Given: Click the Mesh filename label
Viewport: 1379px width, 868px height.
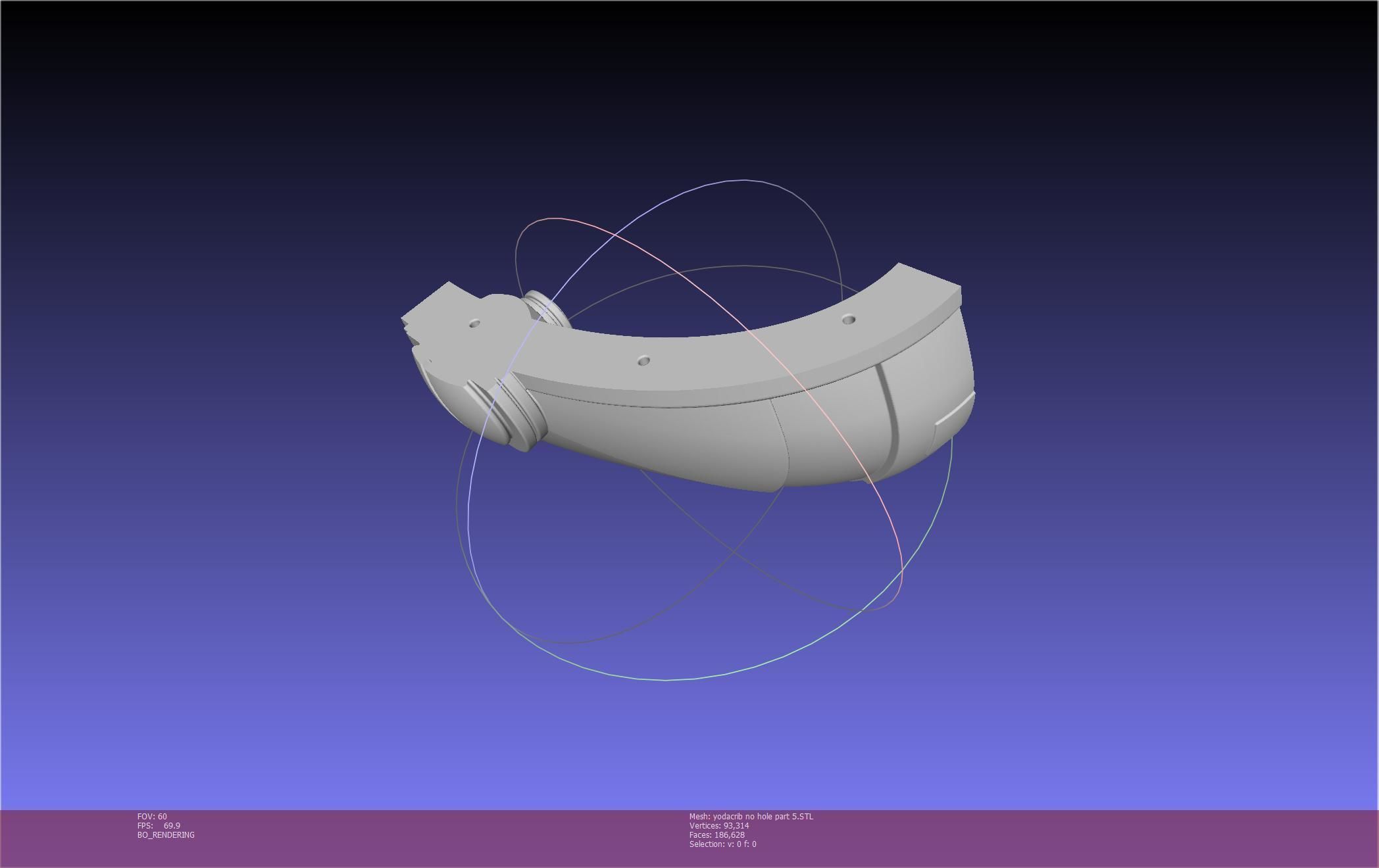Looking at the screenshot, I should tap(751, 816).
